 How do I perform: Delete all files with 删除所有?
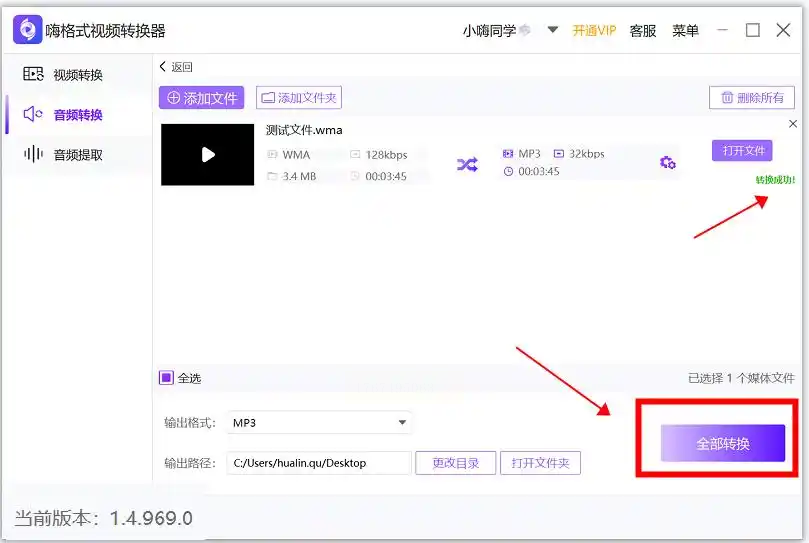coord(752,98)
